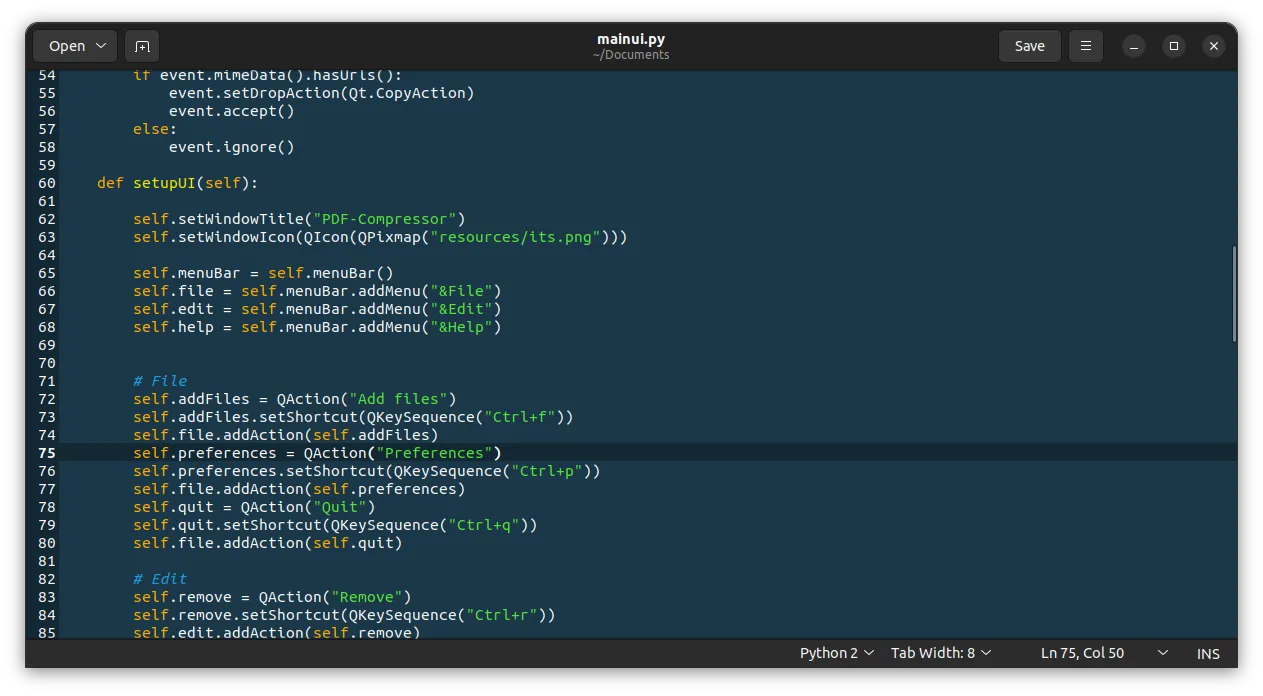Open the Tab Width dropdown
The image size is (1263, 696).
(941, 653)
